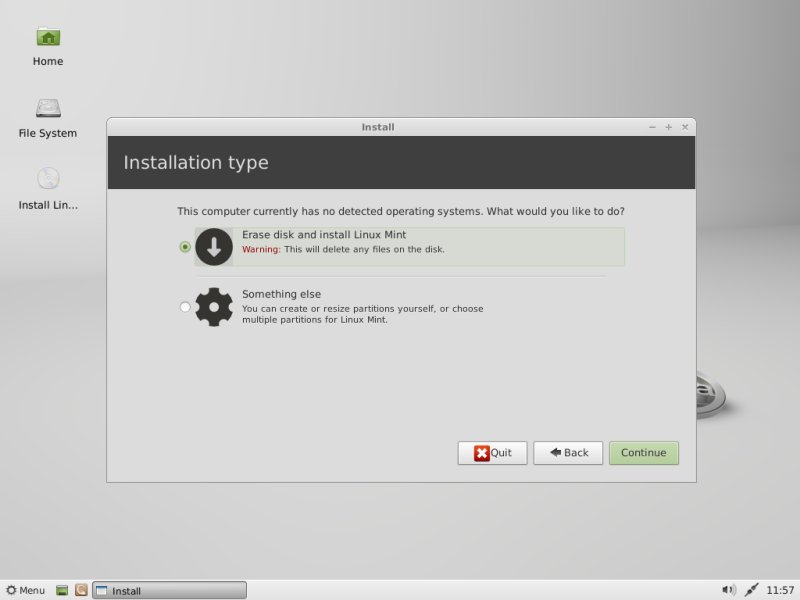Switch to the Install taskbar window item

(169, 590)
